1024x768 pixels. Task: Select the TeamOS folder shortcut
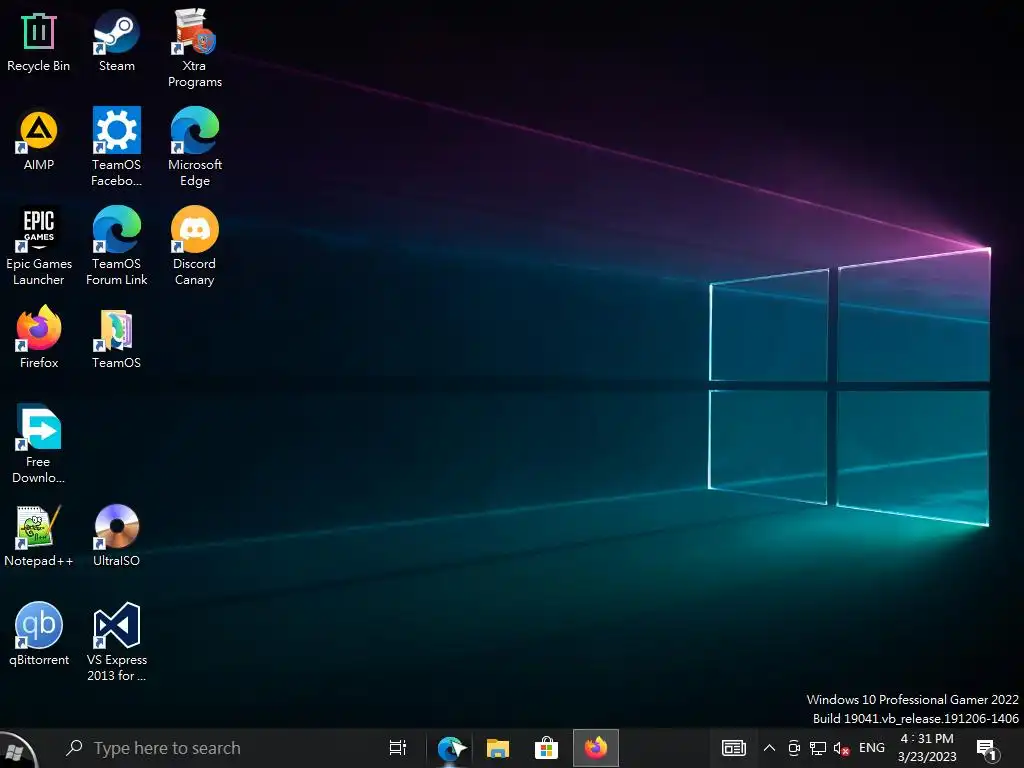(x=116, y=340)
